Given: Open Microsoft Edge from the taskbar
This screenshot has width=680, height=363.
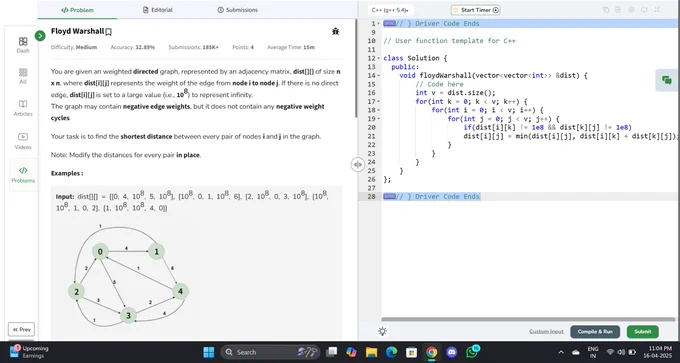Looking at the screenshot, I should click(x=391, y=352).
